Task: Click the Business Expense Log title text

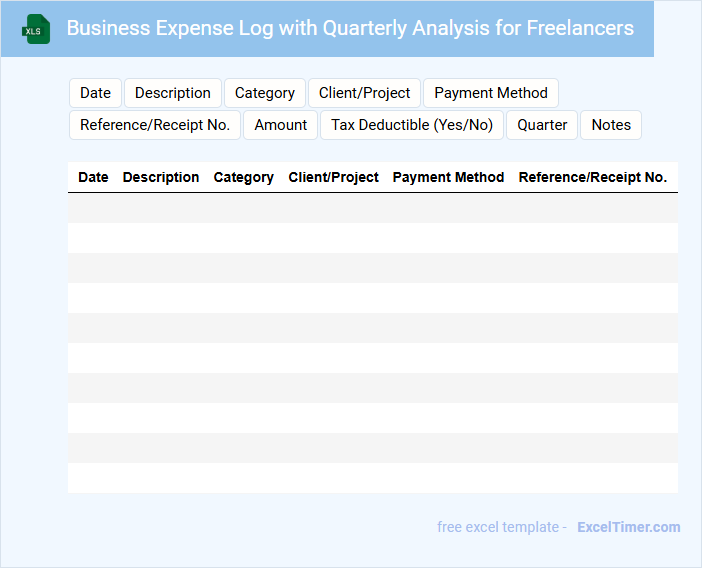Action: pyautogui.click(x=350, y=28)
